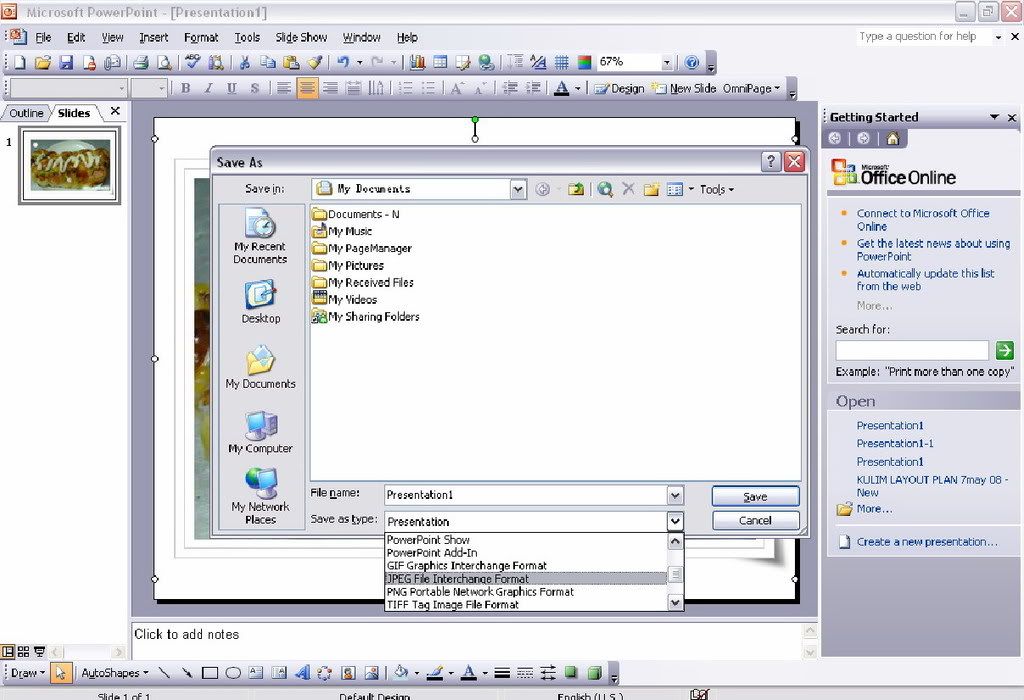This screenshot has height=700, width=1024.
Task: Open the Insert menu
Action: point(153,37)
